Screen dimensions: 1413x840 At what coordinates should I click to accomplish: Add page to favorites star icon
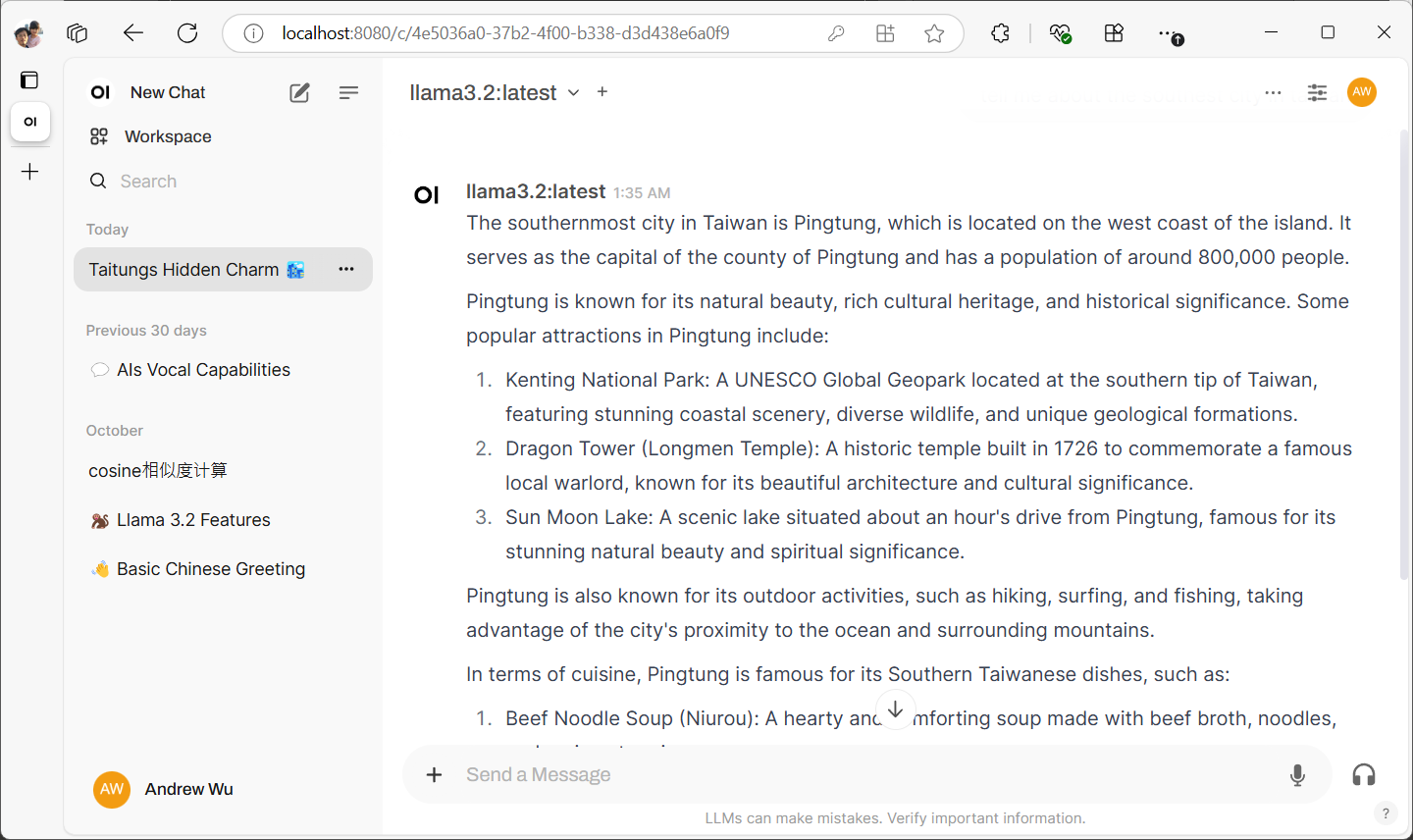click(934, 33)
